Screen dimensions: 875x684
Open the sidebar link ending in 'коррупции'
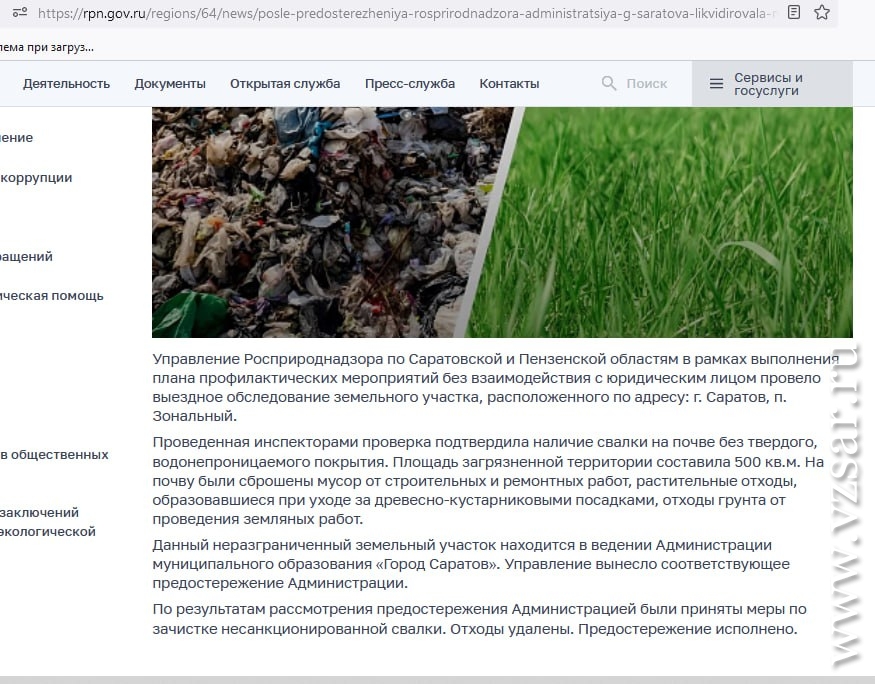[x=36, y=177]
